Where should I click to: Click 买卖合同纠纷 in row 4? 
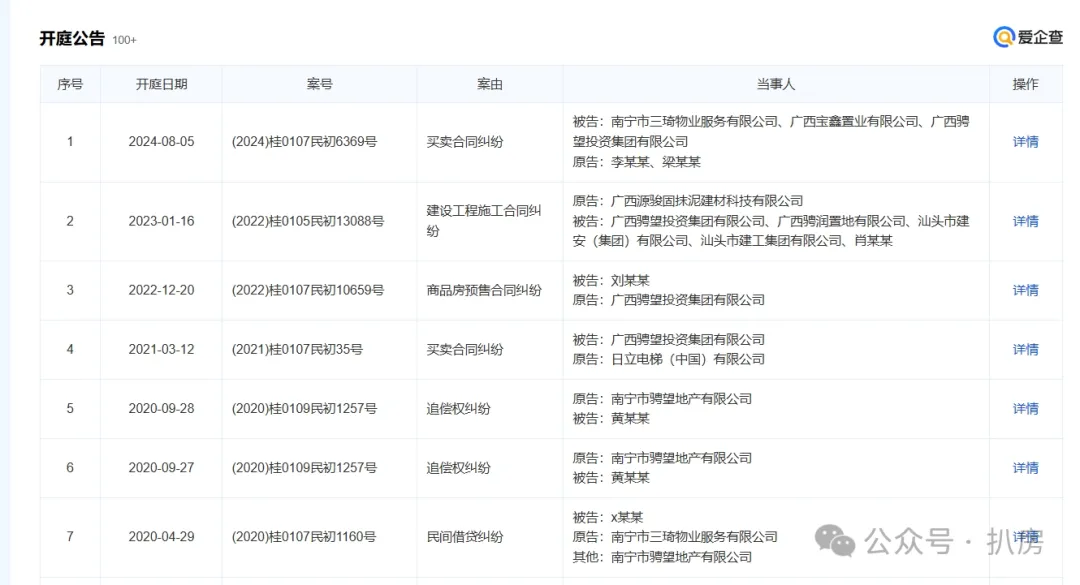[x=465, y=349]
